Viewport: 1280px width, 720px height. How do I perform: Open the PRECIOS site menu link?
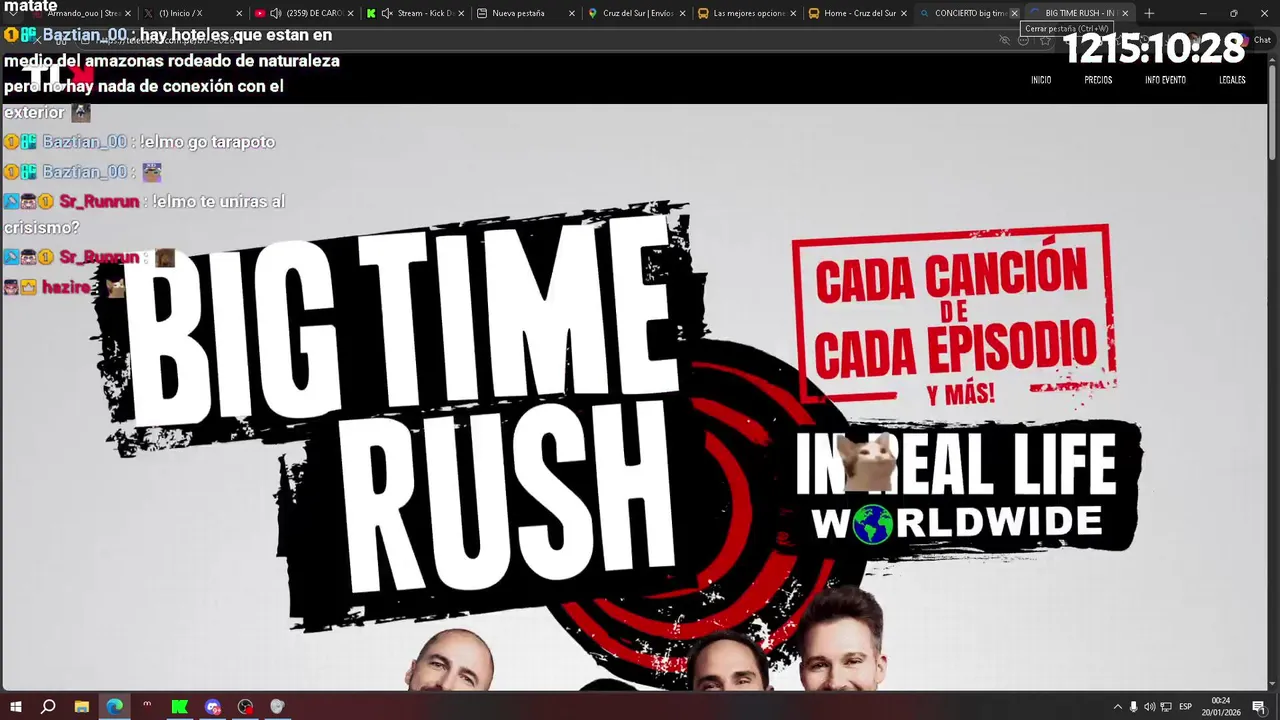pyautogui.click(x=1098, y=80)
